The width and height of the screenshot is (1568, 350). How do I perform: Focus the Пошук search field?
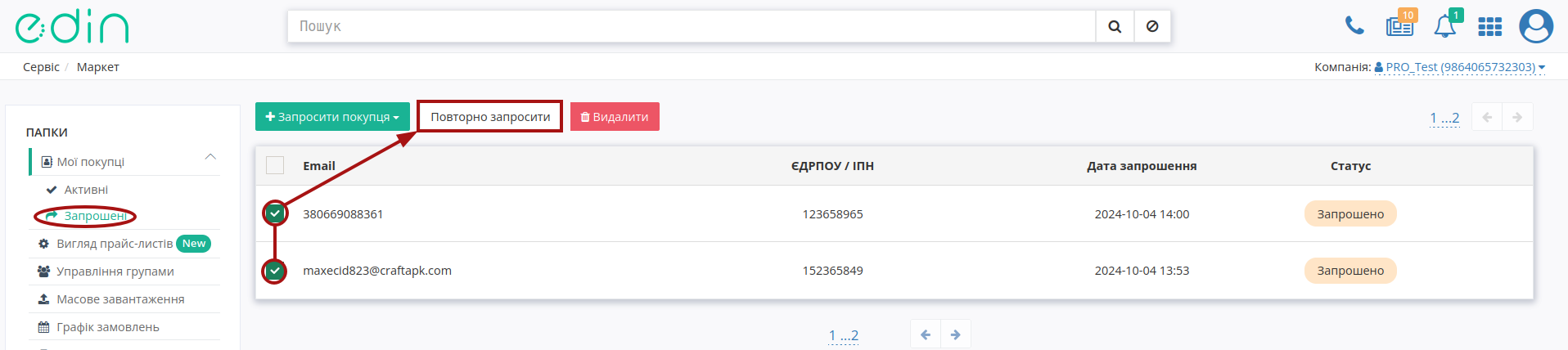(x=692, y=26)
